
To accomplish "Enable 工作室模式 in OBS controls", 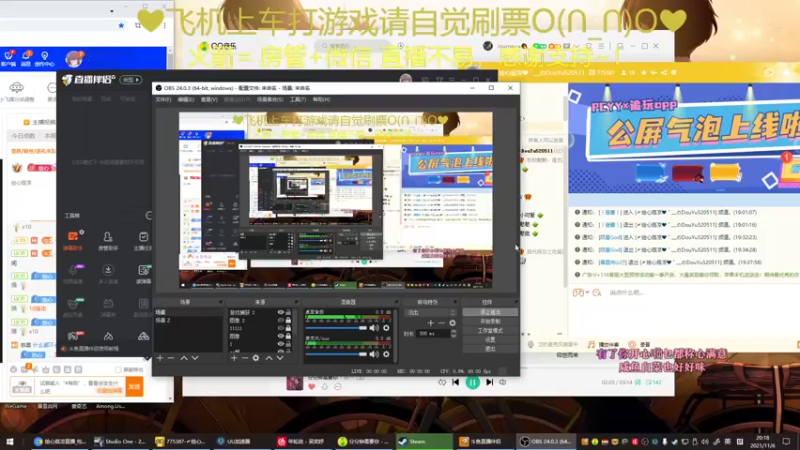I will (490, 331).
